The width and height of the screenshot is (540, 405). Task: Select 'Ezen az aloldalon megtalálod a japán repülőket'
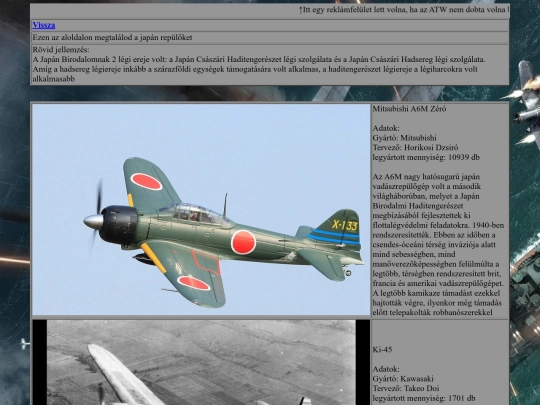tap(112, 38)
